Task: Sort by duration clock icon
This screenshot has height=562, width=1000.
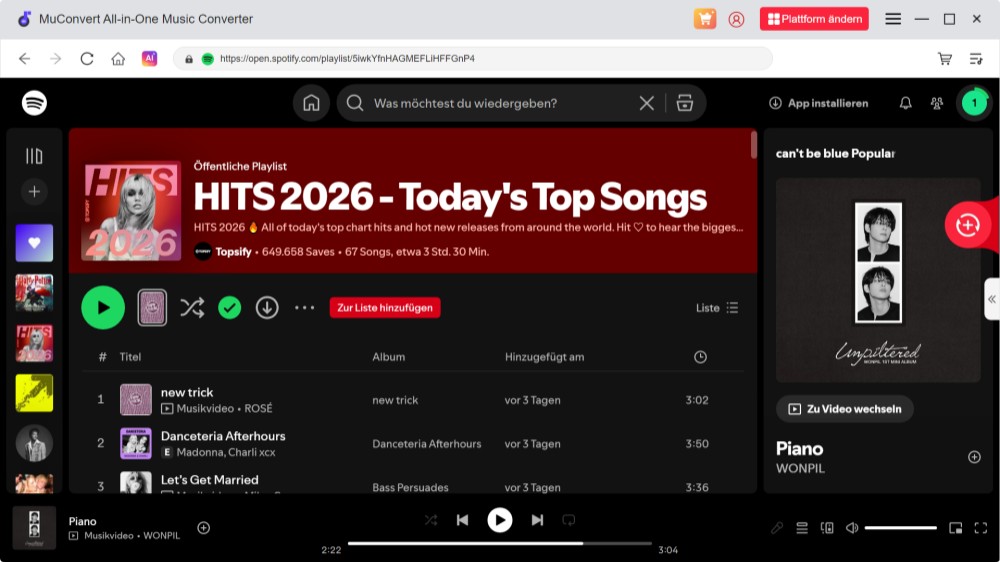Action: (x=700, y=357)
